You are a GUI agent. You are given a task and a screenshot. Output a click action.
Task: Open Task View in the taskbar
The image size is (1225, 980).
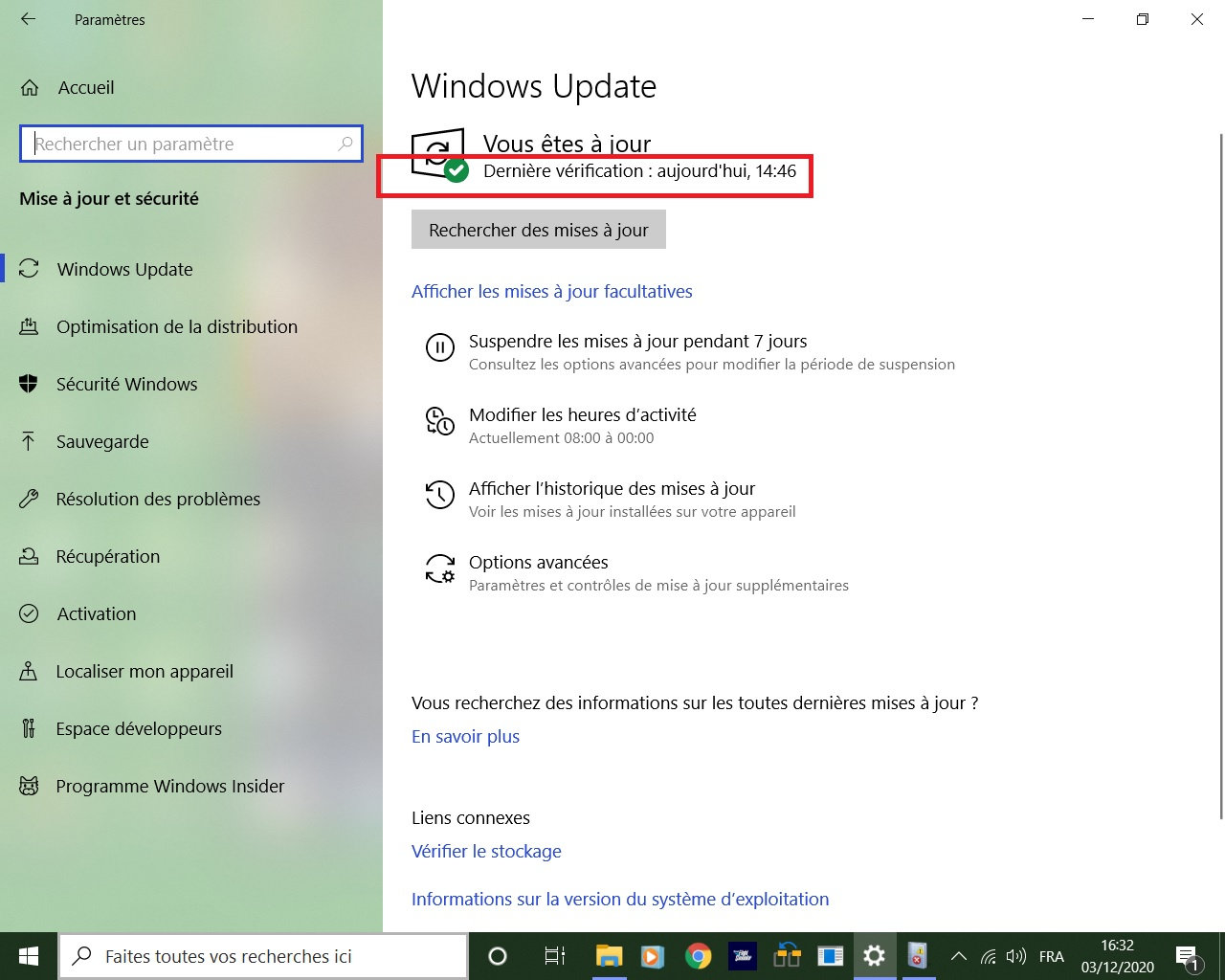click(x=554, y=956)
